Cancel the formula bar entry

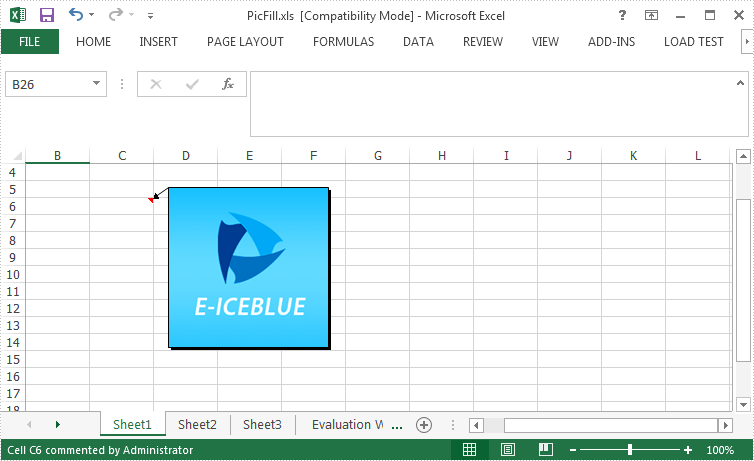(156, 84)
